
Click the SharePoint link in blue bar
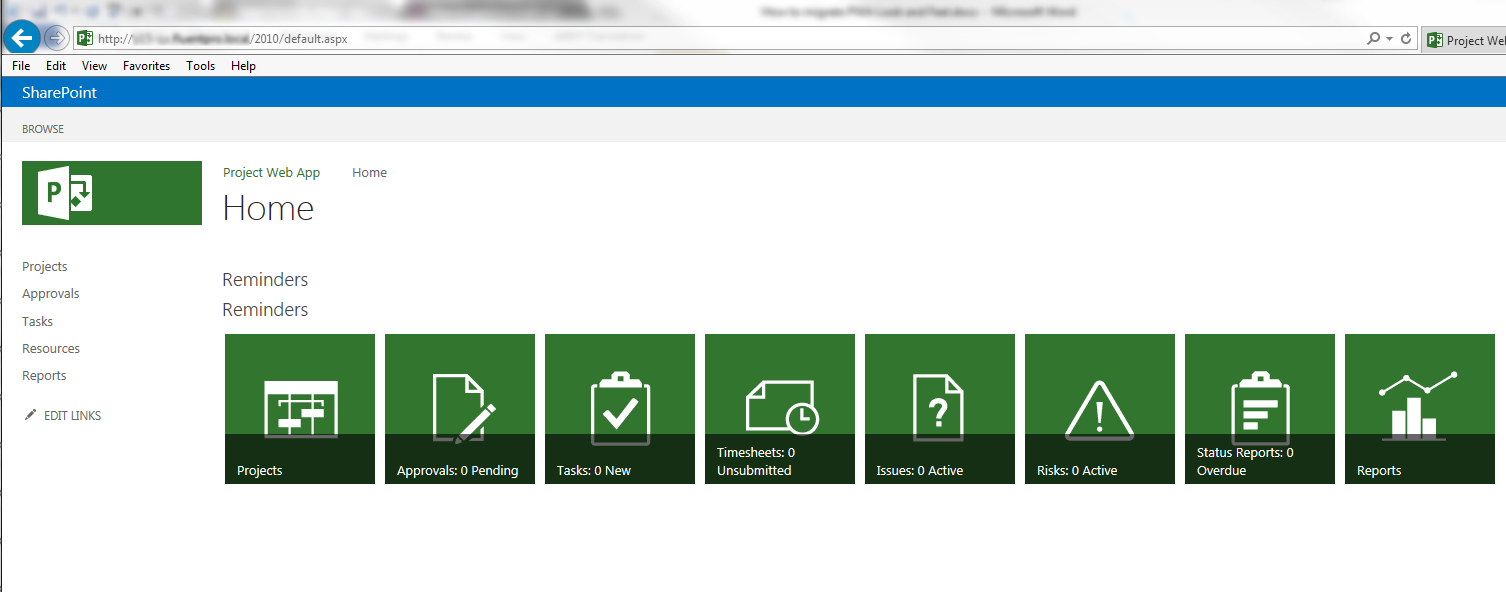pos(59,93)
